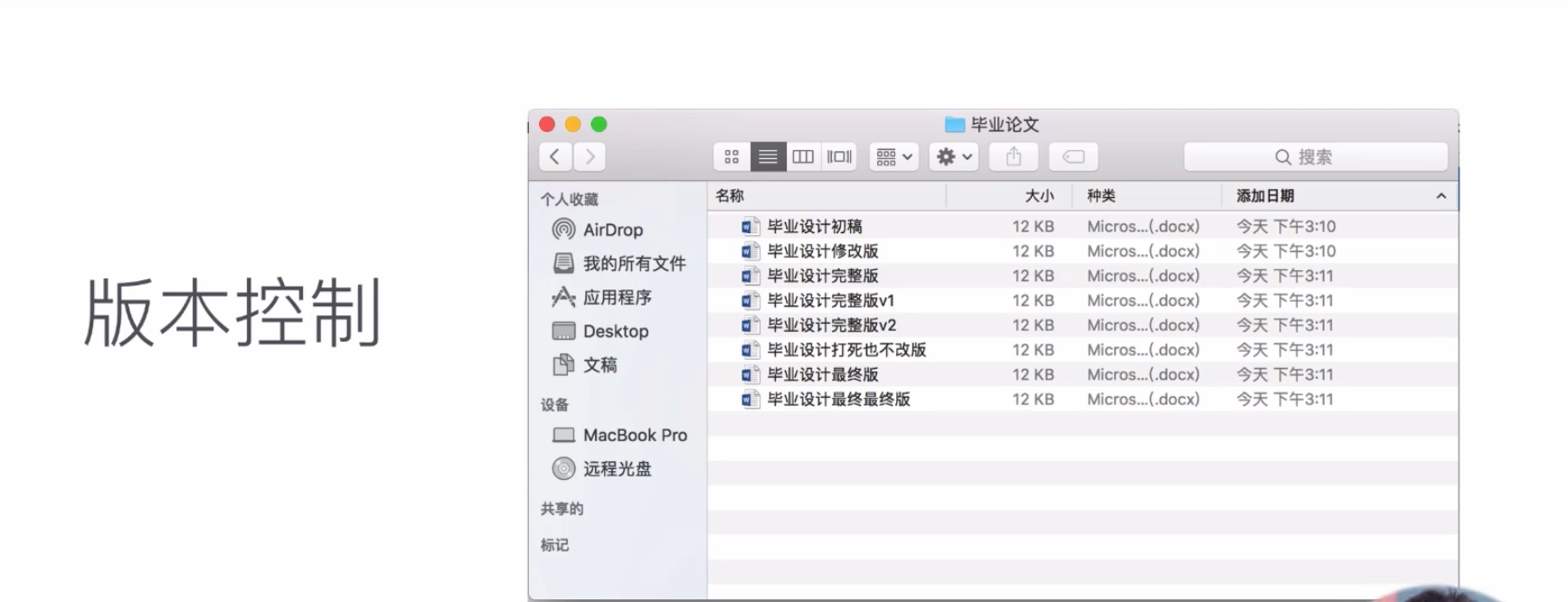Go back with the Finder back arrow
Image resolution: width=1568 pixels, height=602 pixels.
click(555, 156)
